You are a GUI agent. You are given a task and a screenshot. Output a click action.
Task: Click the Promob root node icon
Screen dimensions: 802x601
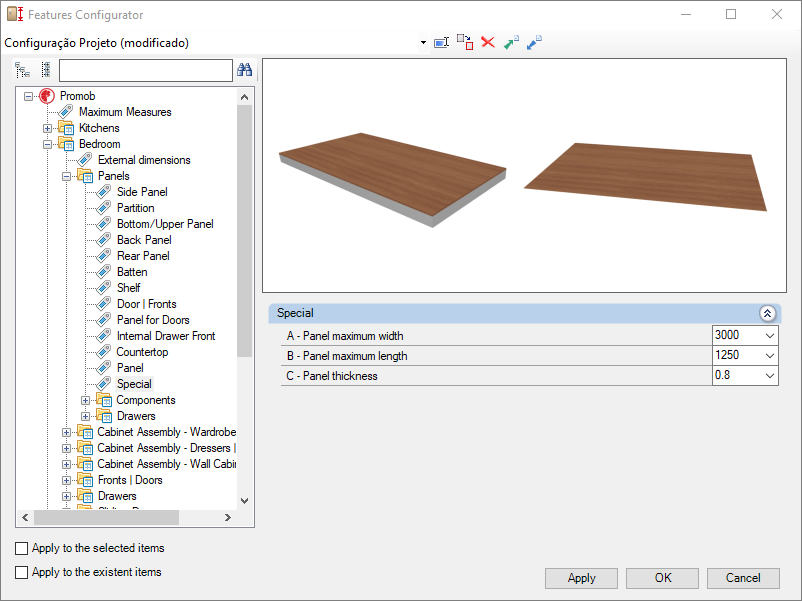coord(47,96)
